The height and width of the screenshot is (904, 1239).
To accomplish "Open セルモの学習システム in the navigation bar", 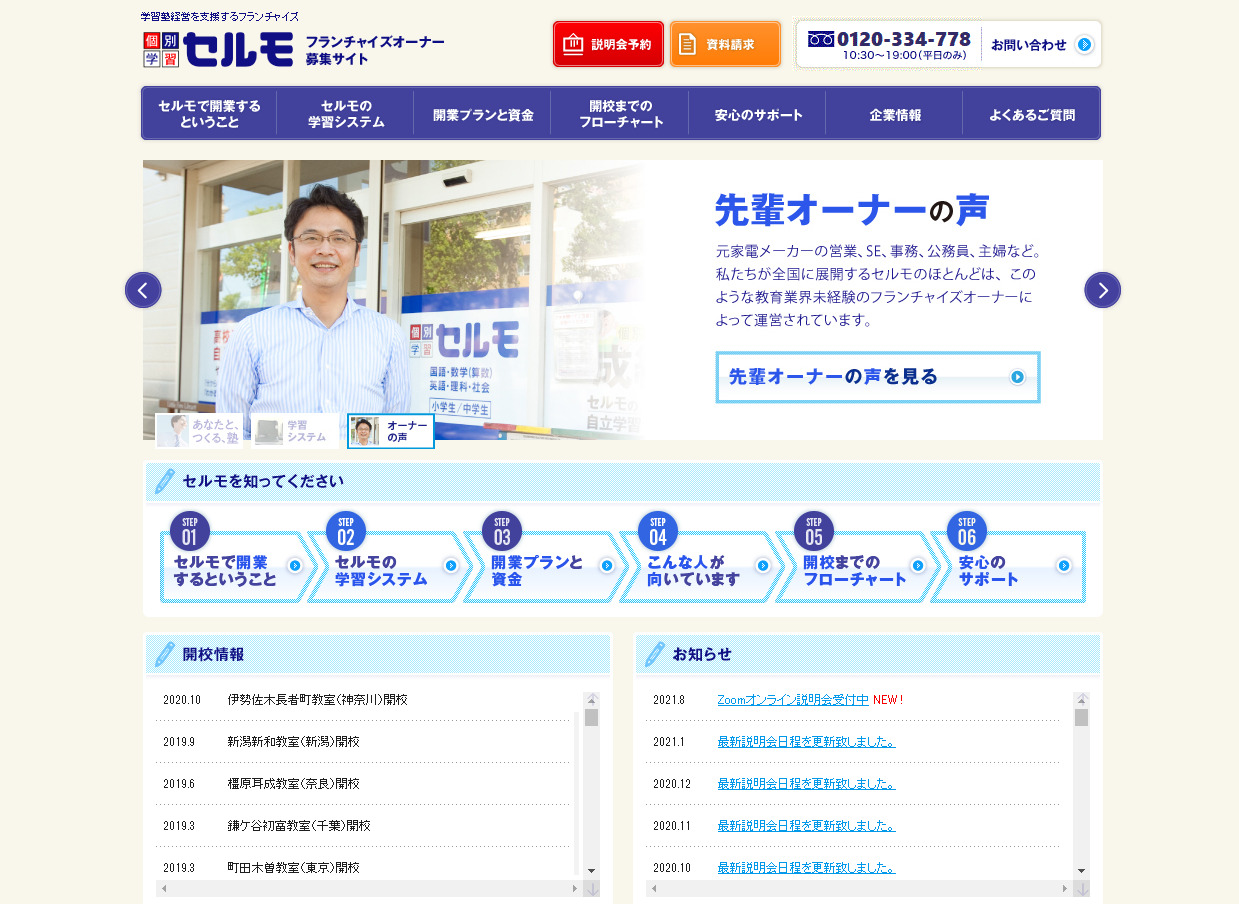I will (x=346, y=113).
